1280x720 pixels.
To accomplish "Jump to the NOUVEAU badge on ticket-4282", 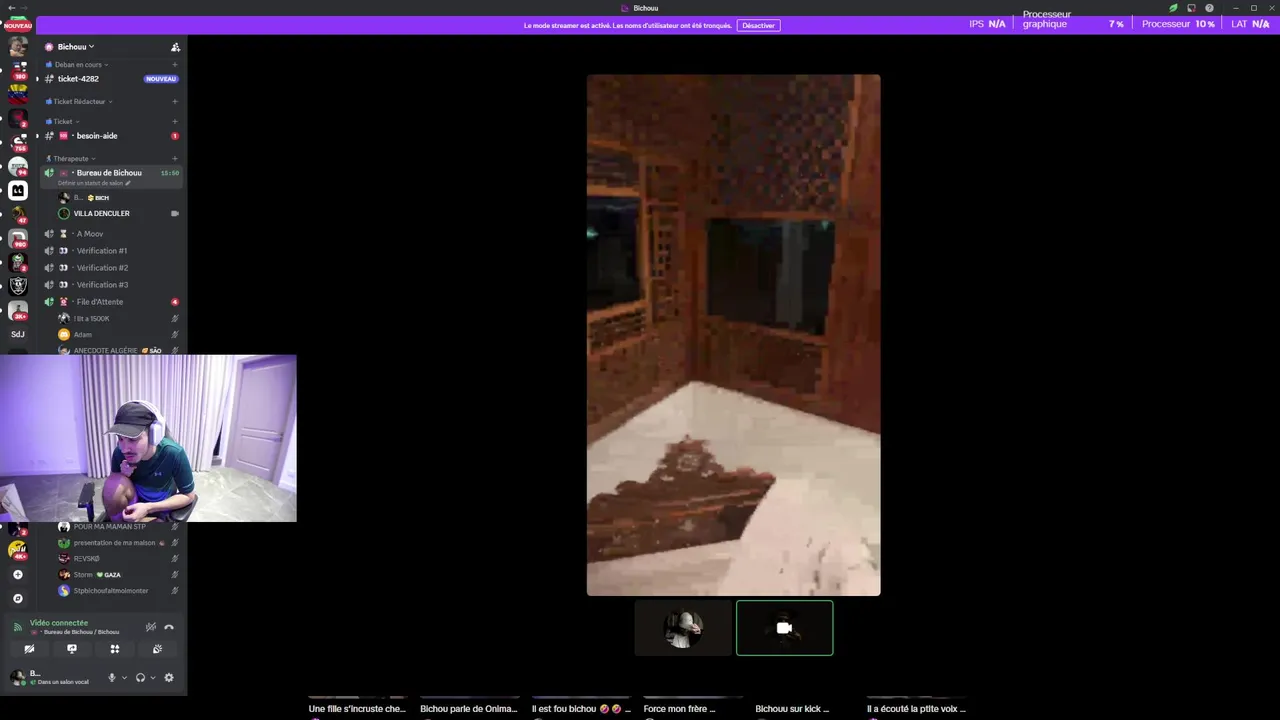I will pyautogui.click(x=161, y=79).
